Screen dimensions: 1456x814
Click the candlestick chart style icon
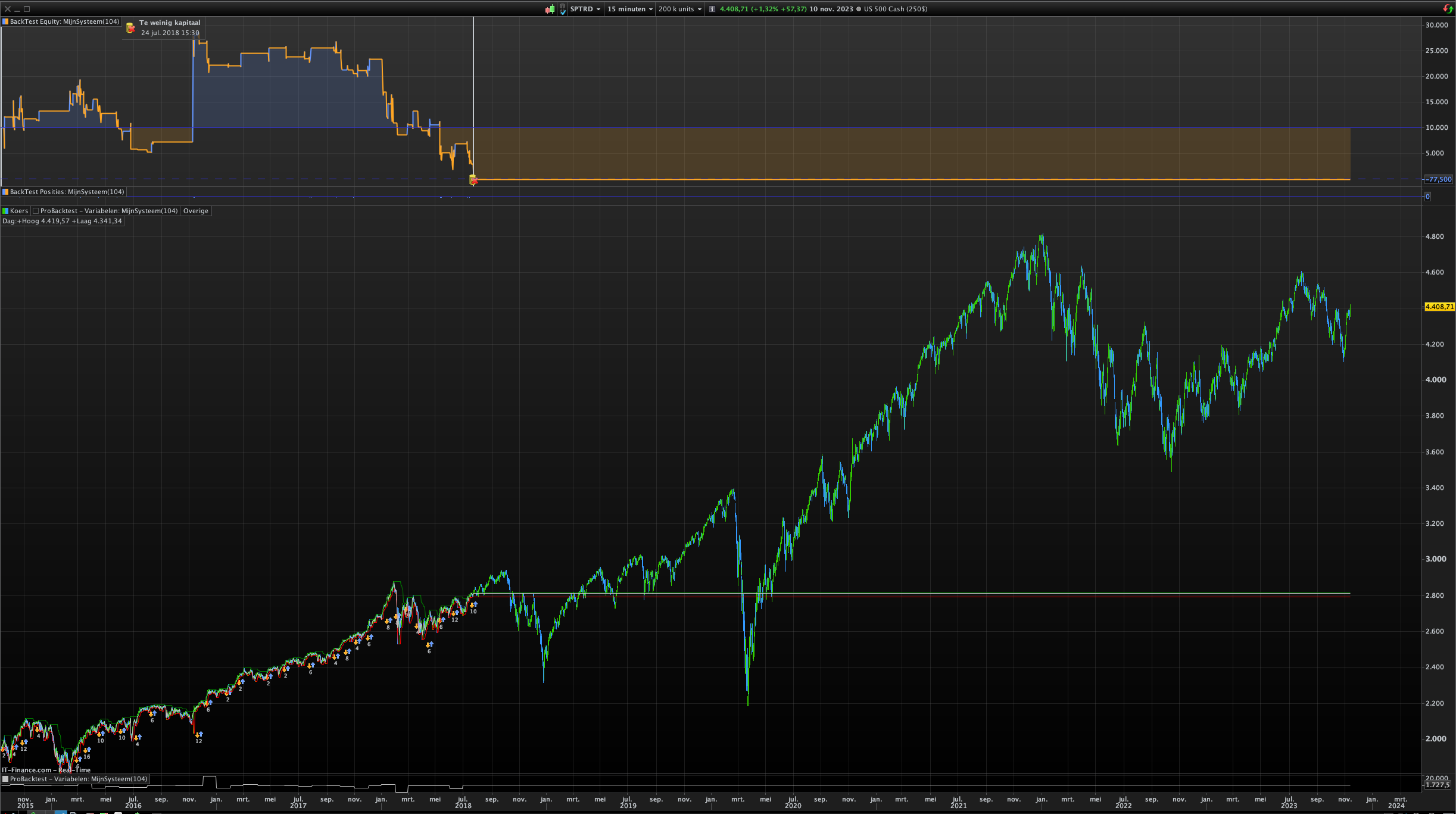[550, 9]
